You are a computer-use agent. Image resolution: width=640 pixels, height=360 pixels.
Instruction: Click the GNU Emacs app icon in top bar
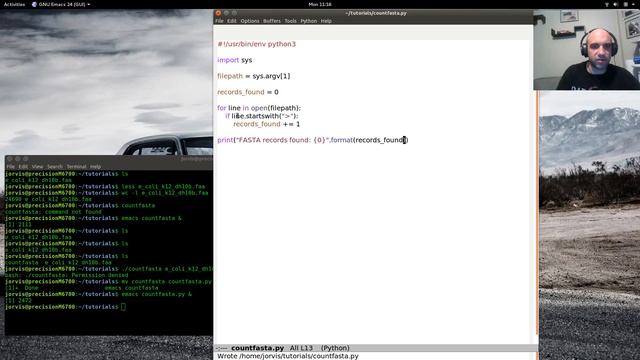(x=34, y=4)
